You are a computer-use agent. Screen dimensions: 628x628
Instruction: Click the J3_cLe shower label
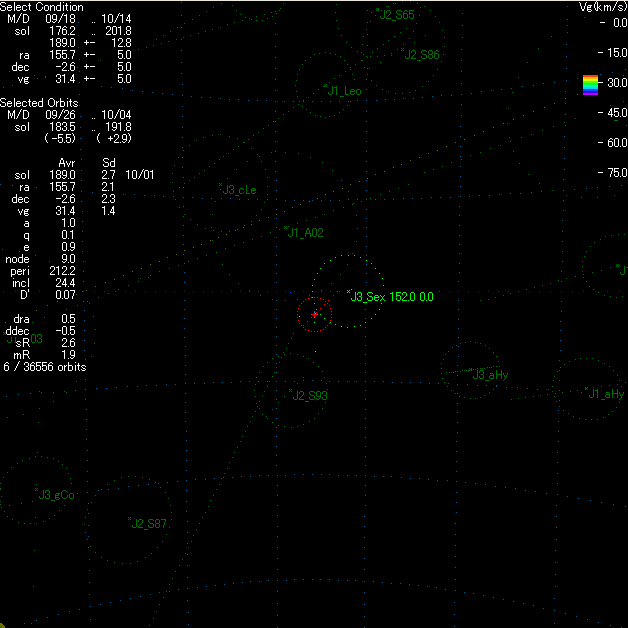coord(240,190)
